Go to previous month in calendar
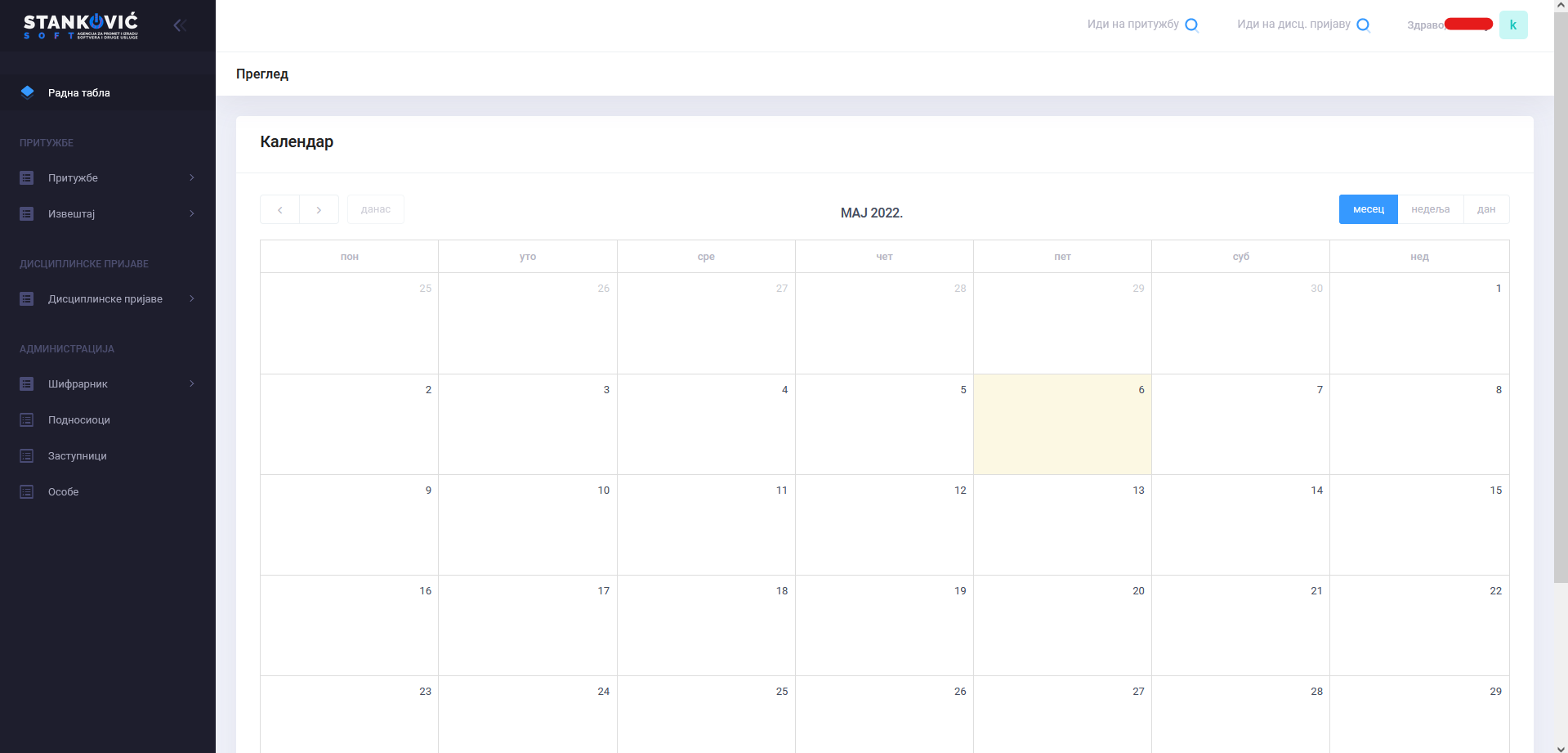The height and width of the screenshot is (753, 1568). (x=279, y=209)
